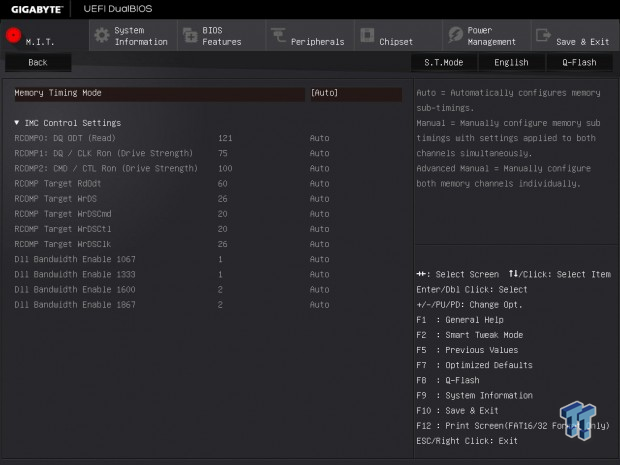Viewport: 620px width, 465px height.
Task: Click the Back button
Action: (38, 62)
